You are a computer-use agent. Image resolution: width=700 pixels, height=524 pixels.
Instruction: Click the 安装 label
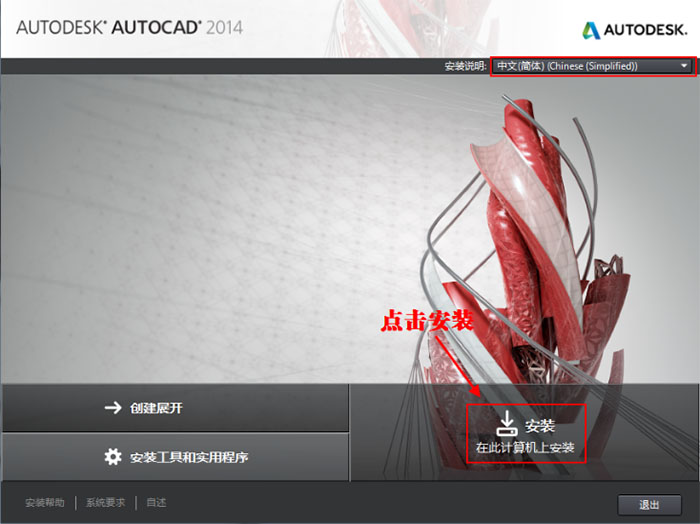[540, 426]
